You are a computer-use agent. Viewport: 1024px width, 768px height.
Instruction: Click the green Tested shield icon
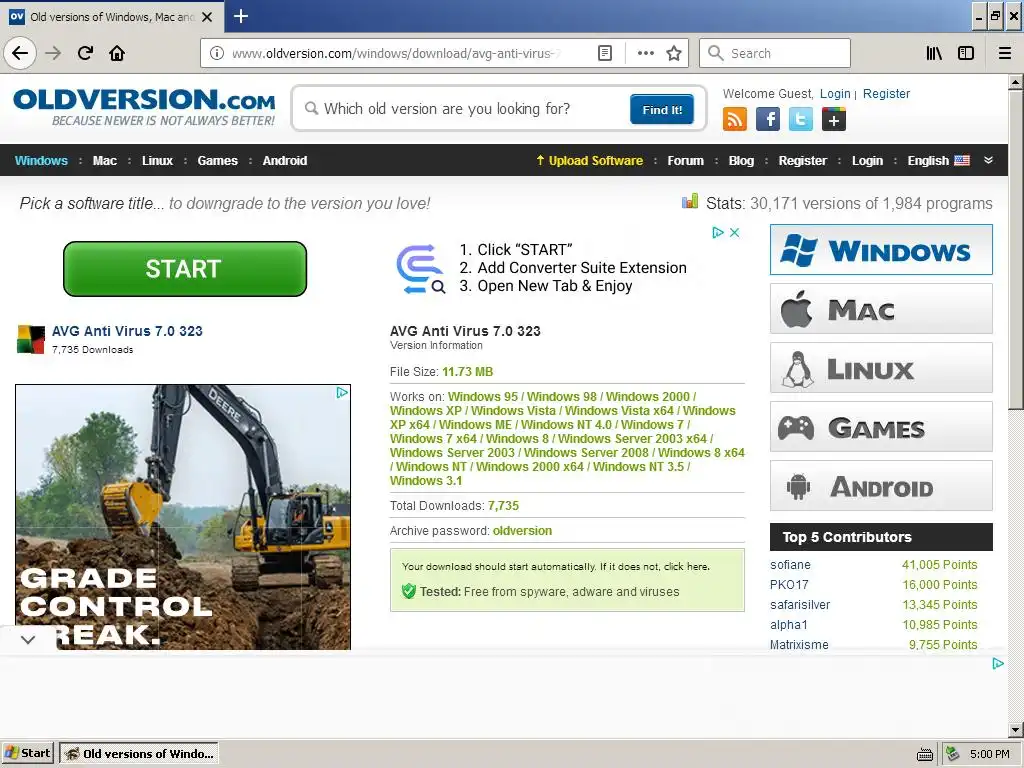[x=409, y=591]
